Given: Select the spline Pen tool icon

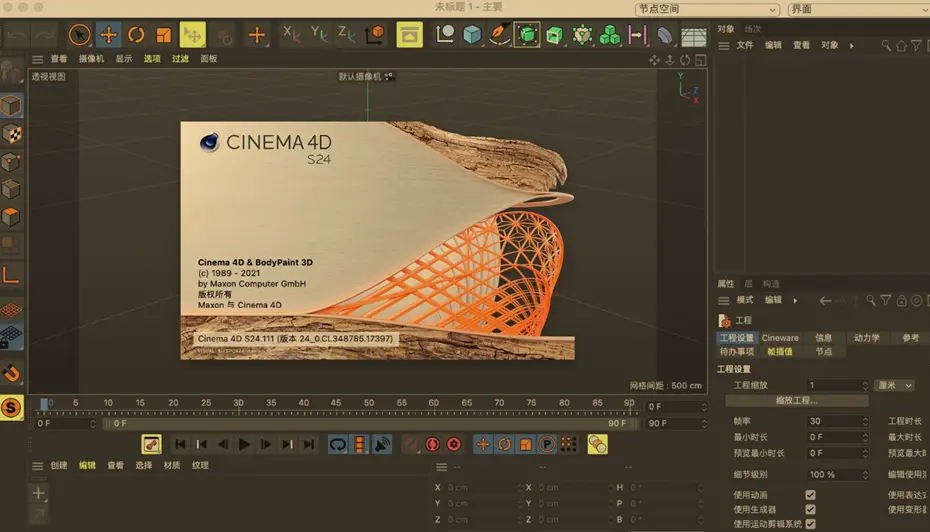Looking at the screenshot, I should point(499,35).
